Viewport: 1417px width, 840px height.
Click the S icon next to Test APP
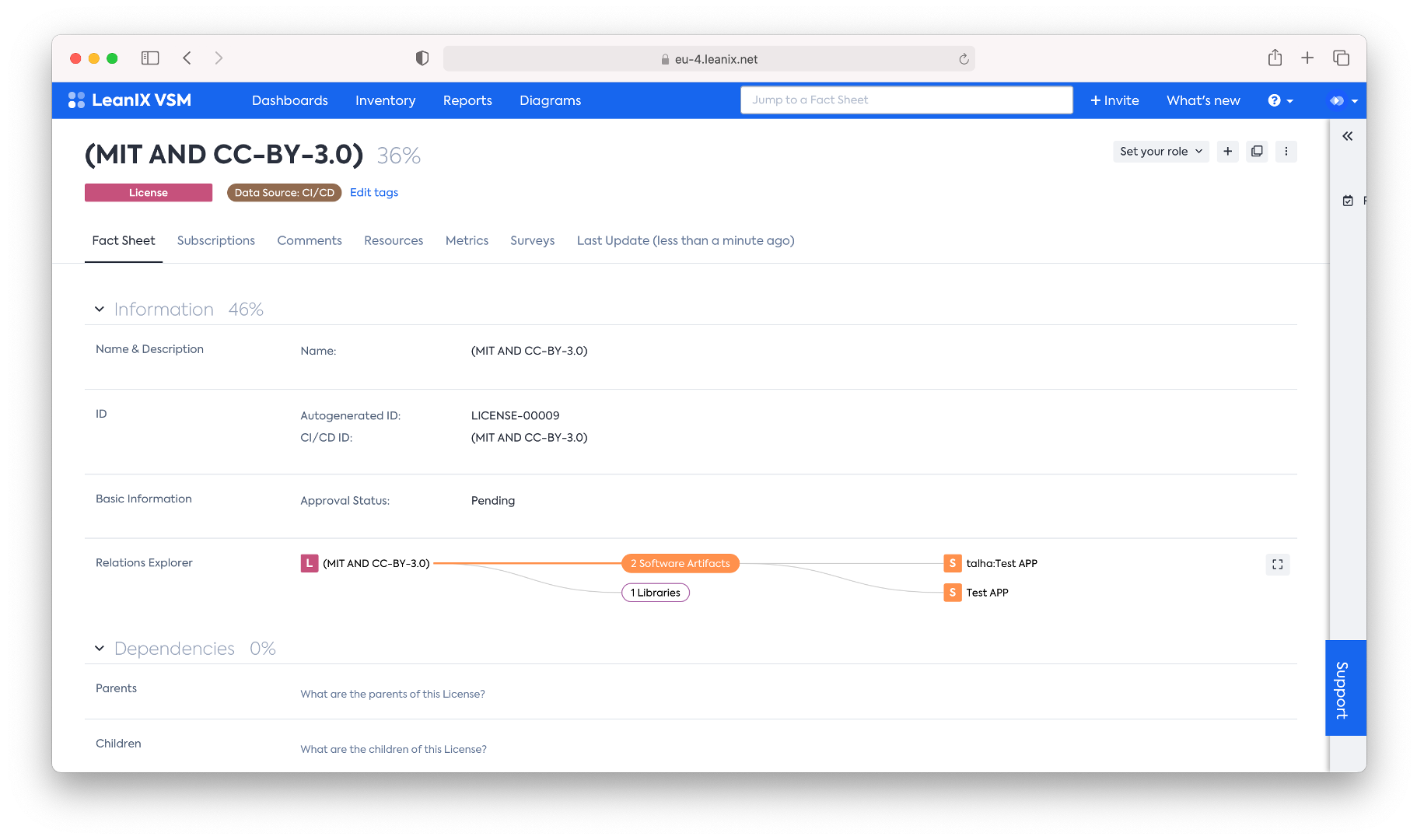pyautogui.click(x=953, y=593)
